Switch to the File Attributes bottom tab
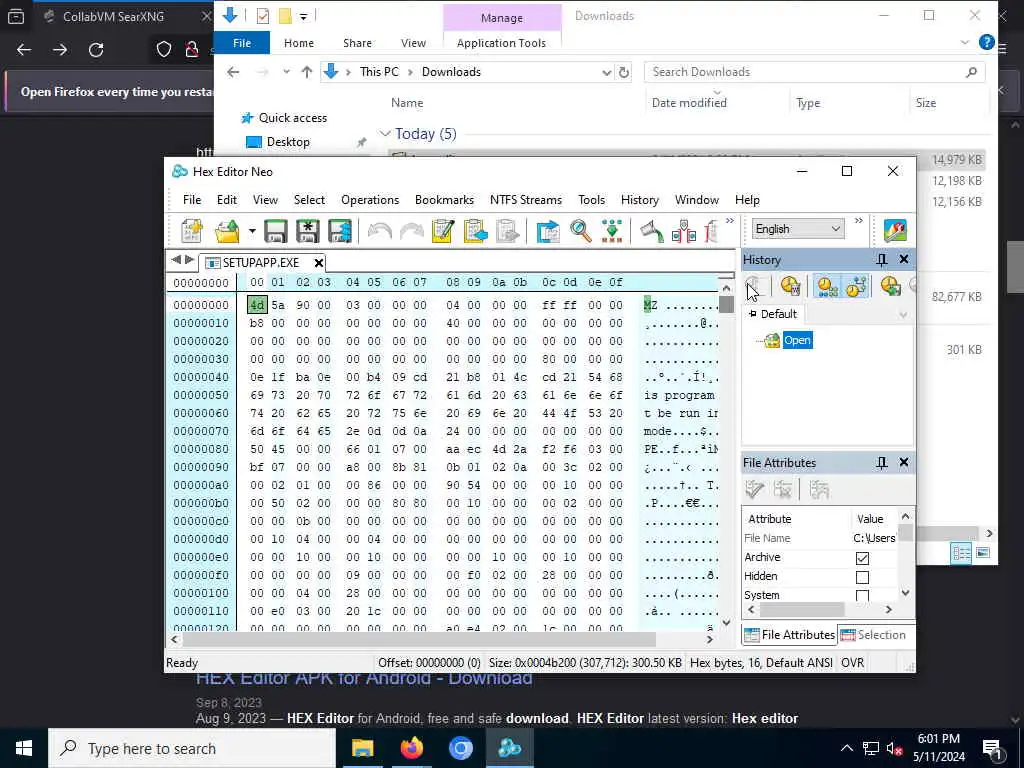 [x=790, y=635]
